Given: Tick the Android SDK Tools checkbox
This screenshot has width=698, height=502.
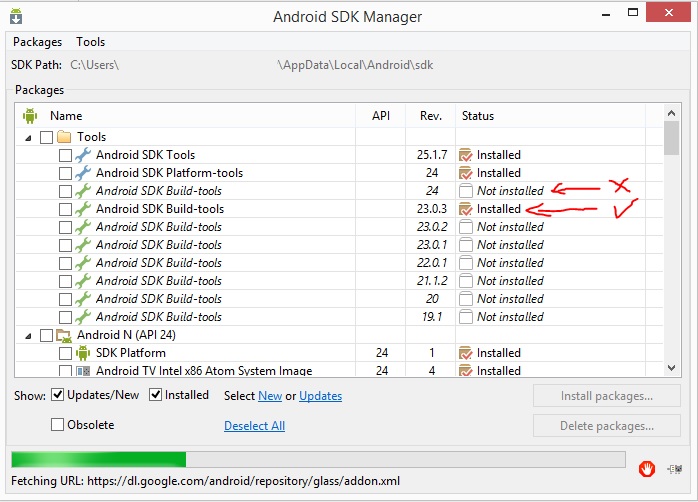Looking at the screenshot, I should [x=65, y=155].
